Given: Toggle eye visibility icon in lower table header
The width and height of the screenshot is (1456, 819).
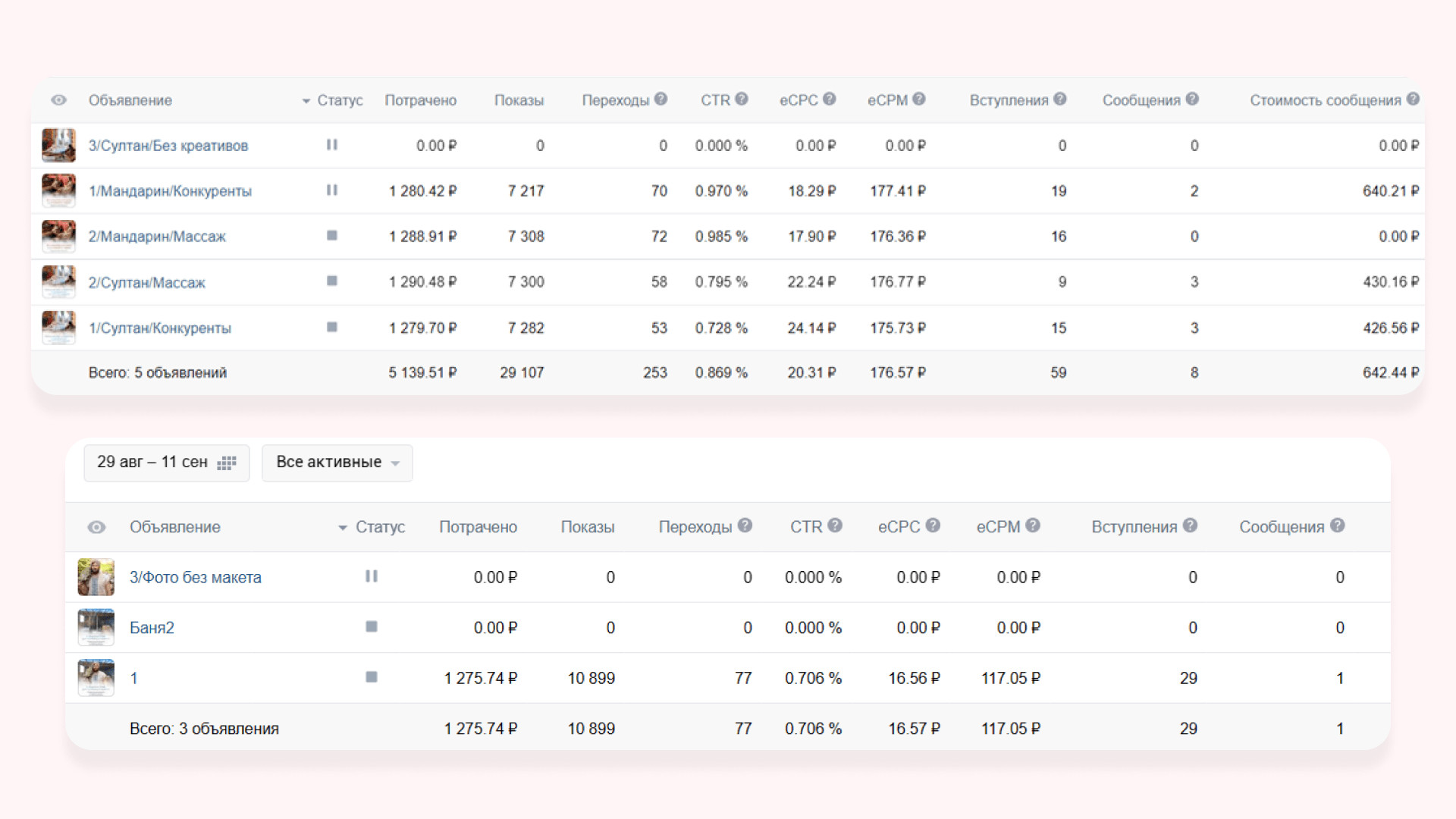Looking at the screenshot, I should point(96,527).
